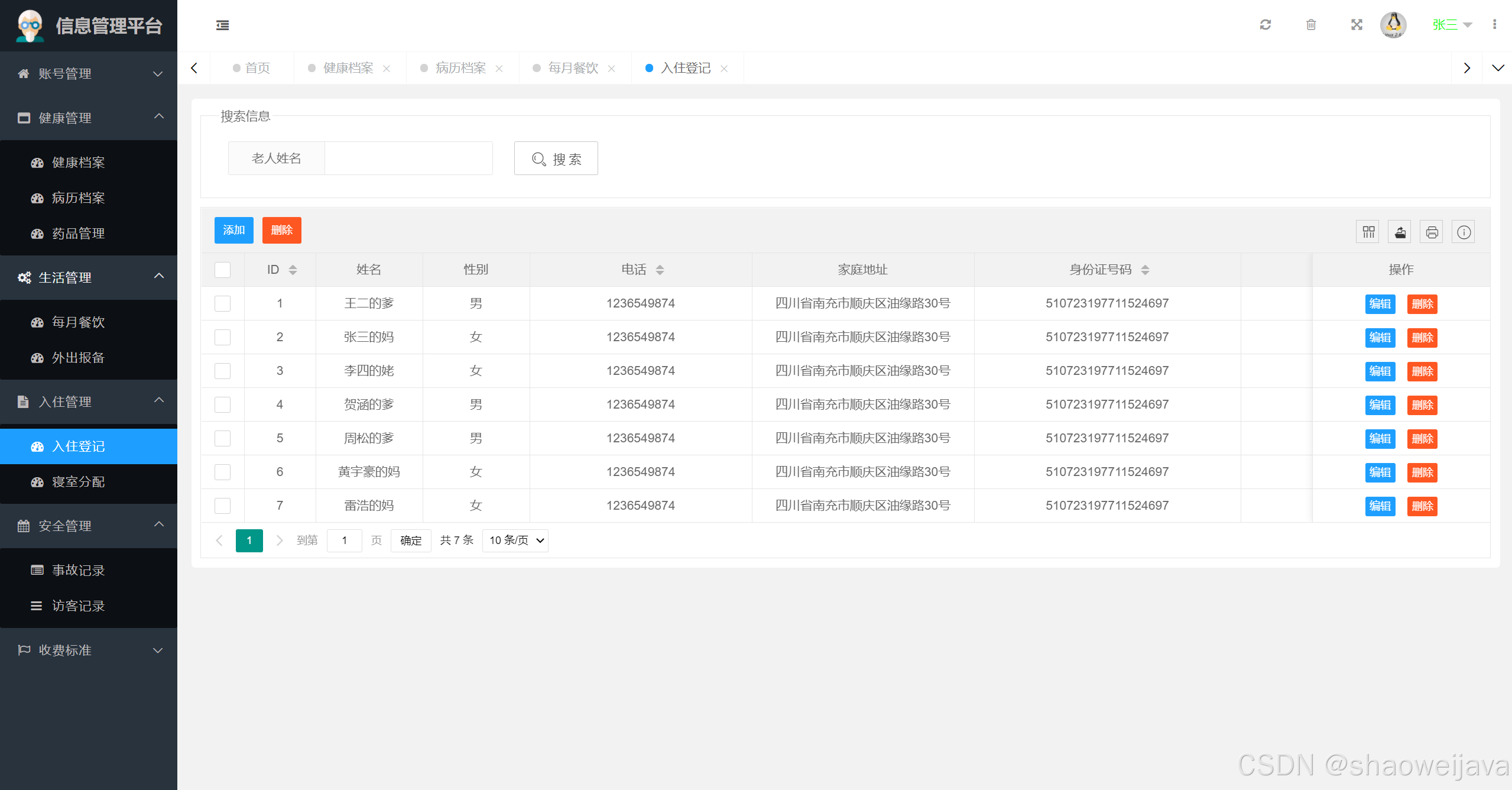The height and width of the screenshot is (790, 1512).
Task: Click 编辑 for 张三的妈 row
Action: 1380,337
